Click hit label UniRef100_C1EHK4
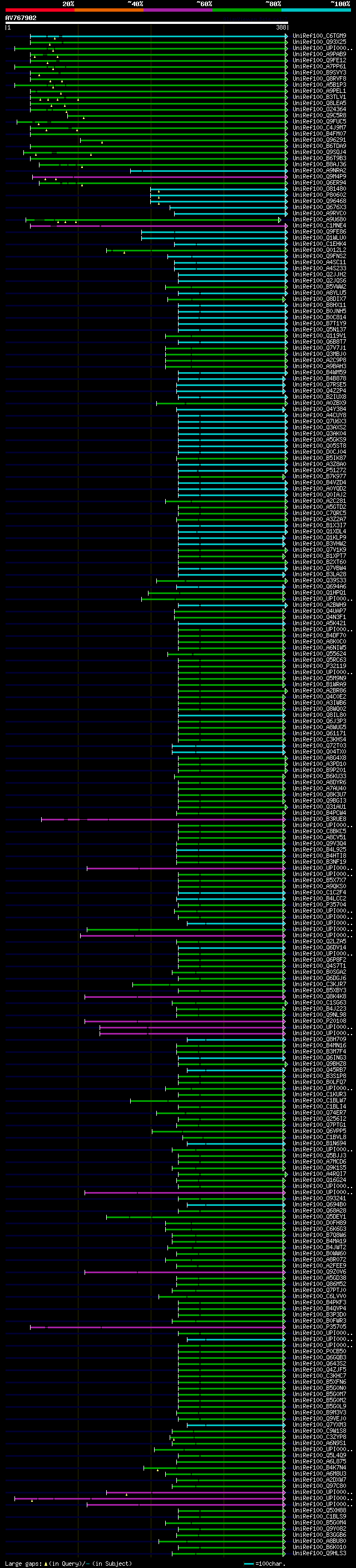Screen dimensions: 356x1568 (x=319, y=244)
